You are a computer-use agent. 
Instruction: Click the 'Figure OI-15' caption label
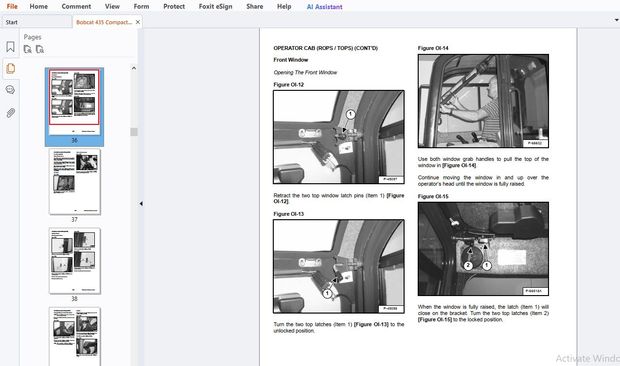point(433,196)
